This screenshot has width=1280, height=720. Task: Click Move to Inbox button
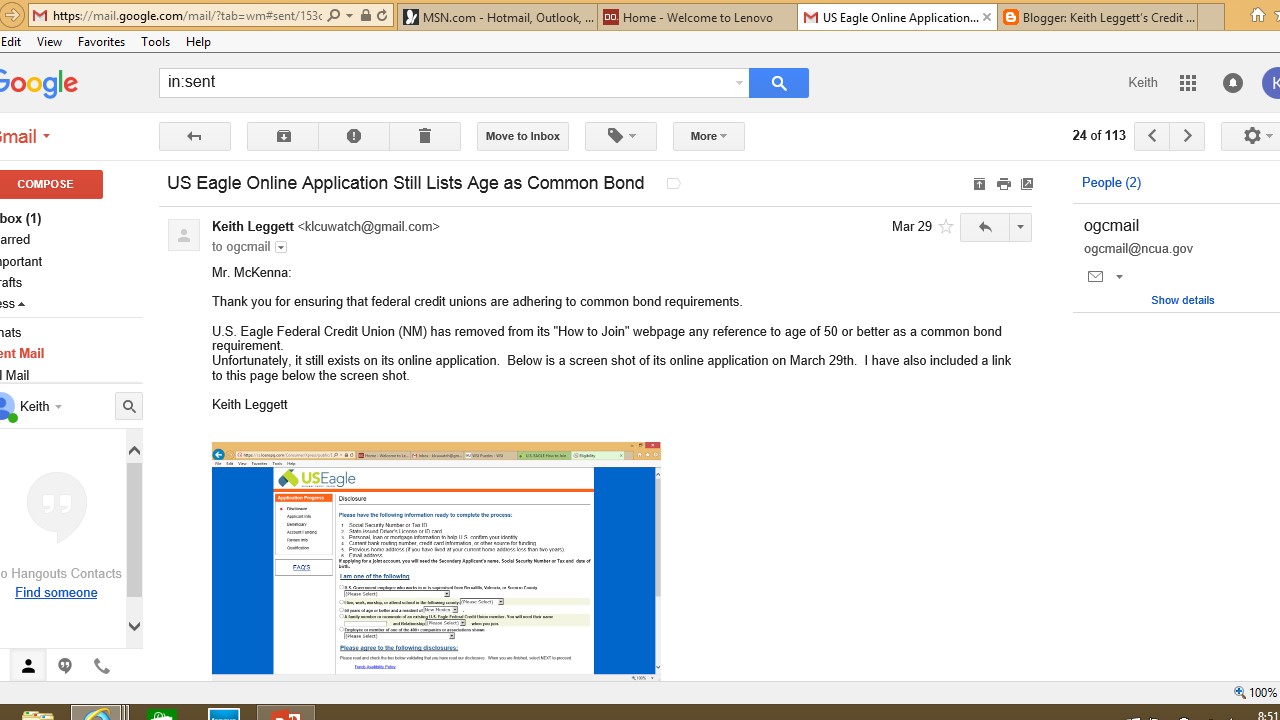tap(523, 136)
